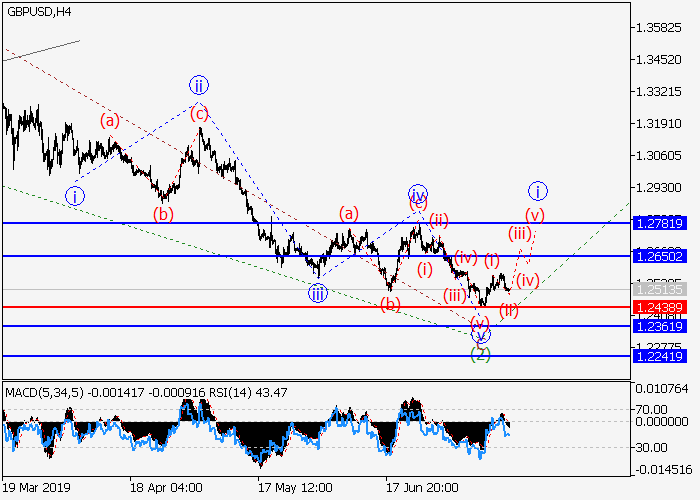Click the 19 Mar 2019 date label
Screen dimensions: 700x500
[x=35, y=489]
